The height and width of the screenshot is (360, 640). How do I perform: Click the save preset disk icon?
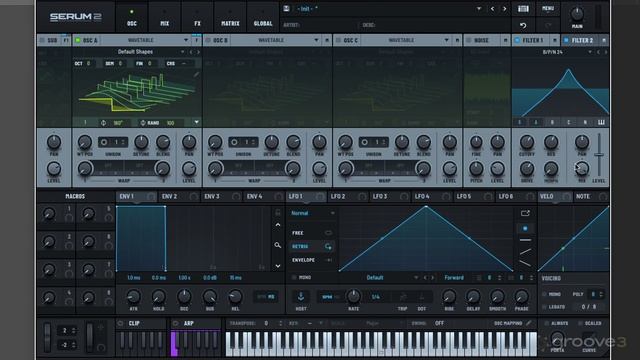coord(287,9)
